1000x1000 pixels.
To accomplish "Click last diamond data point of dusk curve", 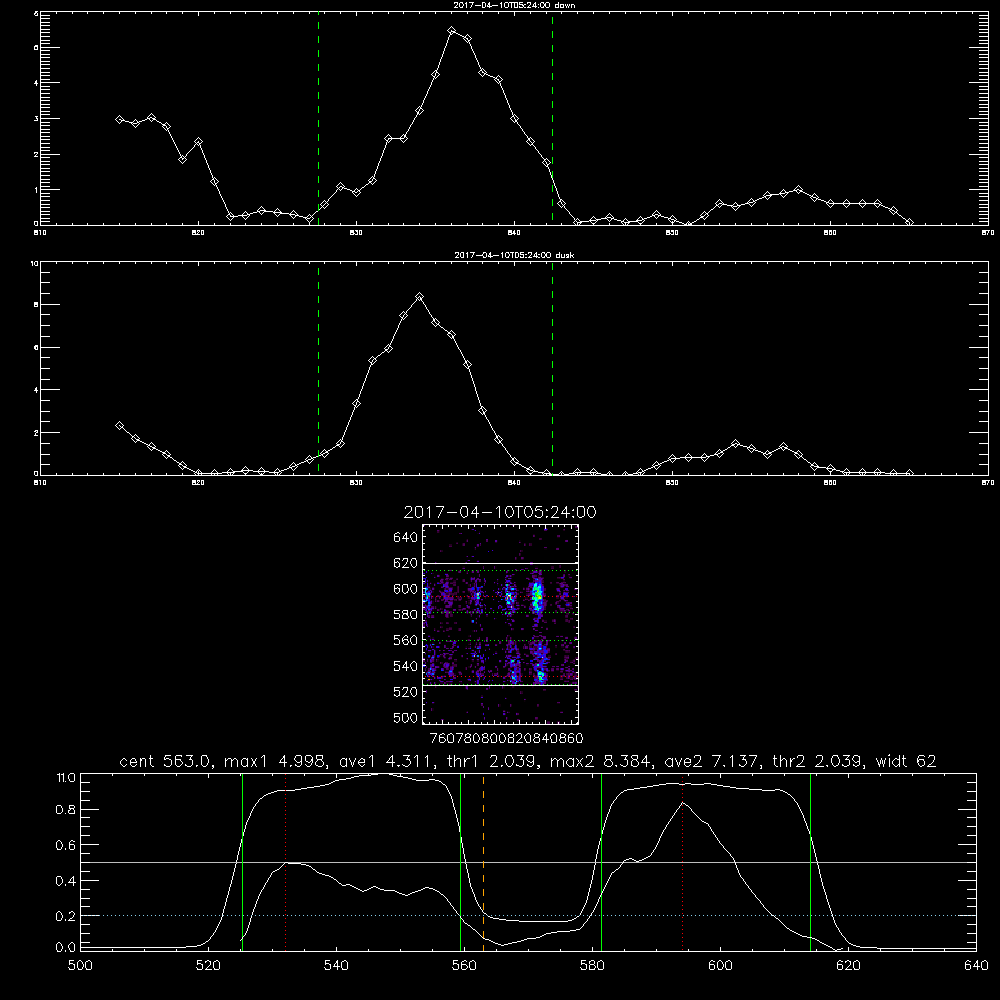I will 909,473.
